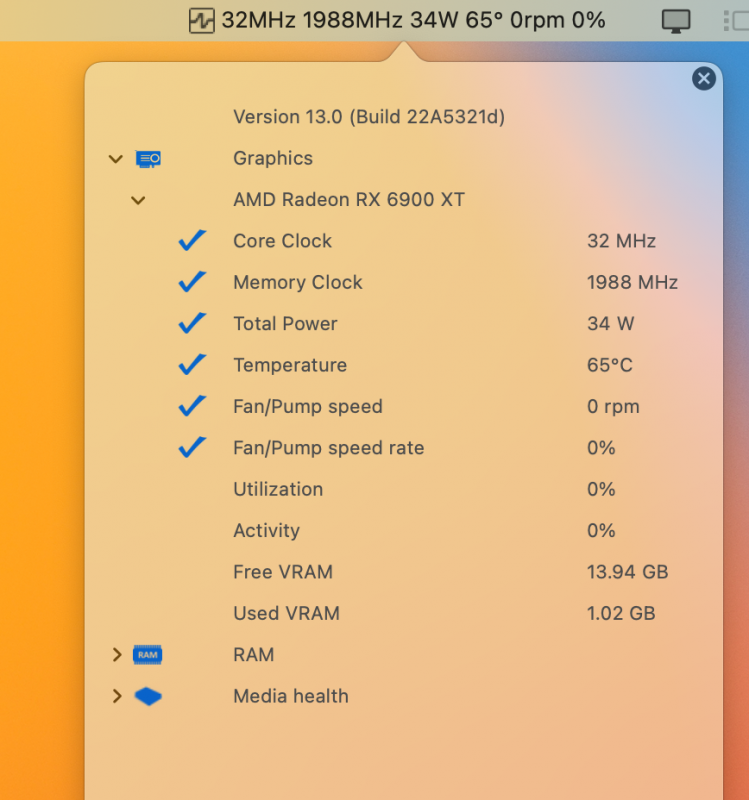Uncheck Fan/Pump speed rate
Screen dimensions: 749x800
(192, 448)
